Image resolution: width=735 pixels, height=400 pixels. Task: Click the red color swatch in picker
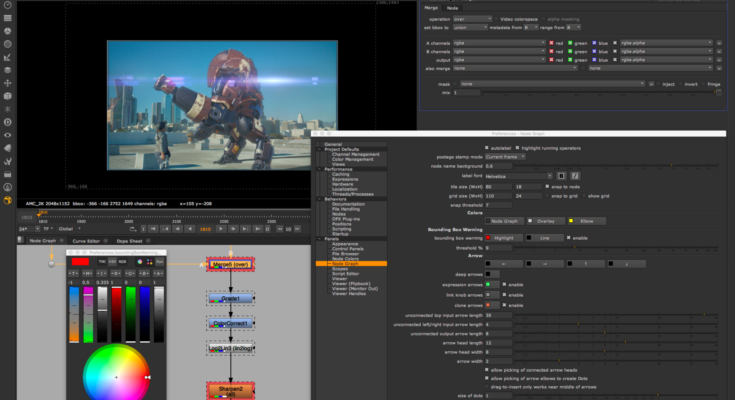pos(80,262)
